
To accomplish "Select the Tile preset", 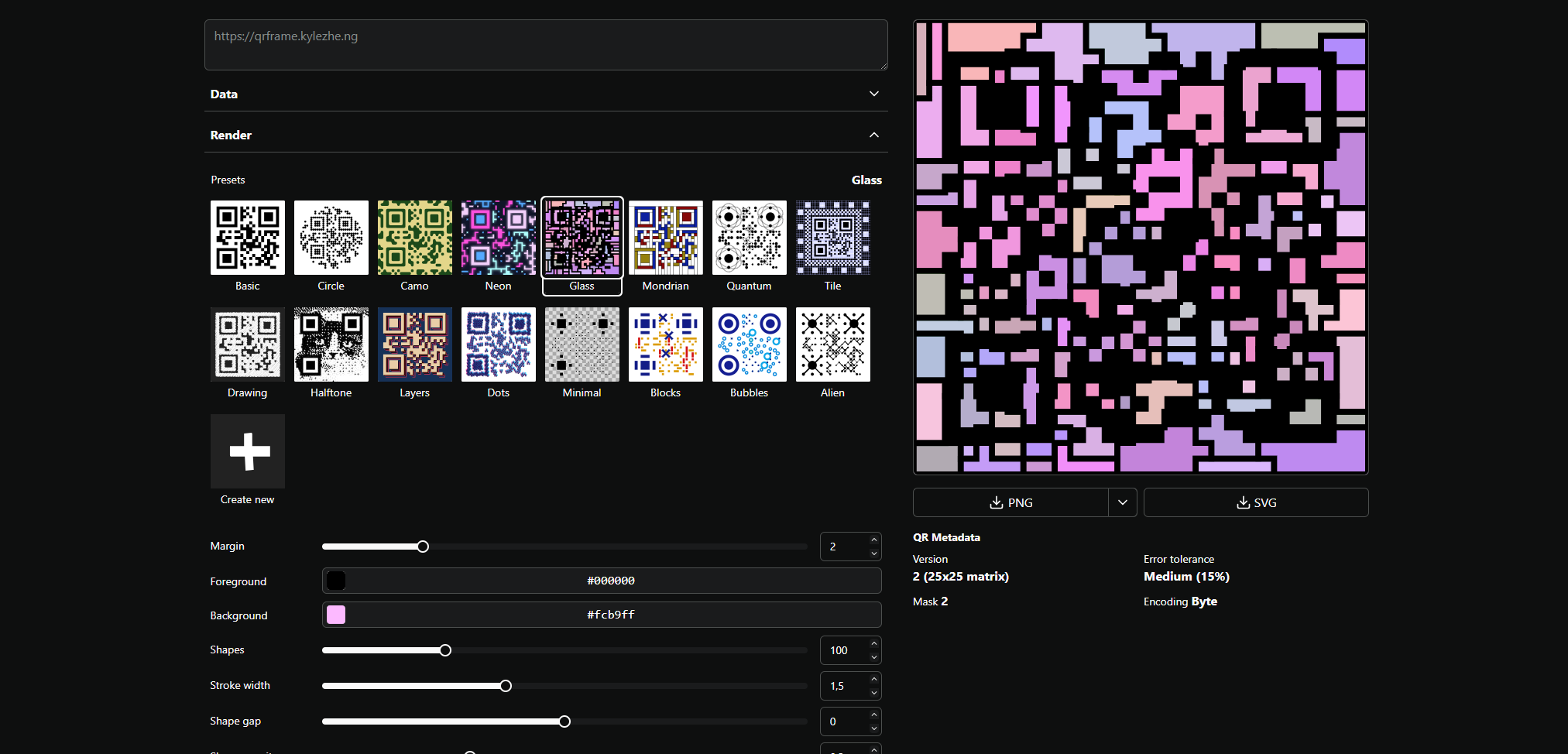I will (x=833, y=238).
